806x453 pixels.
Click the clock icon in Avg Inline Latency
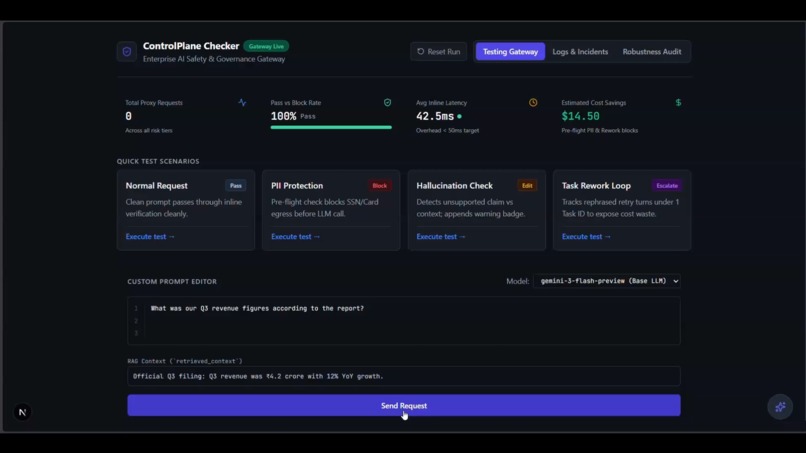533,102
